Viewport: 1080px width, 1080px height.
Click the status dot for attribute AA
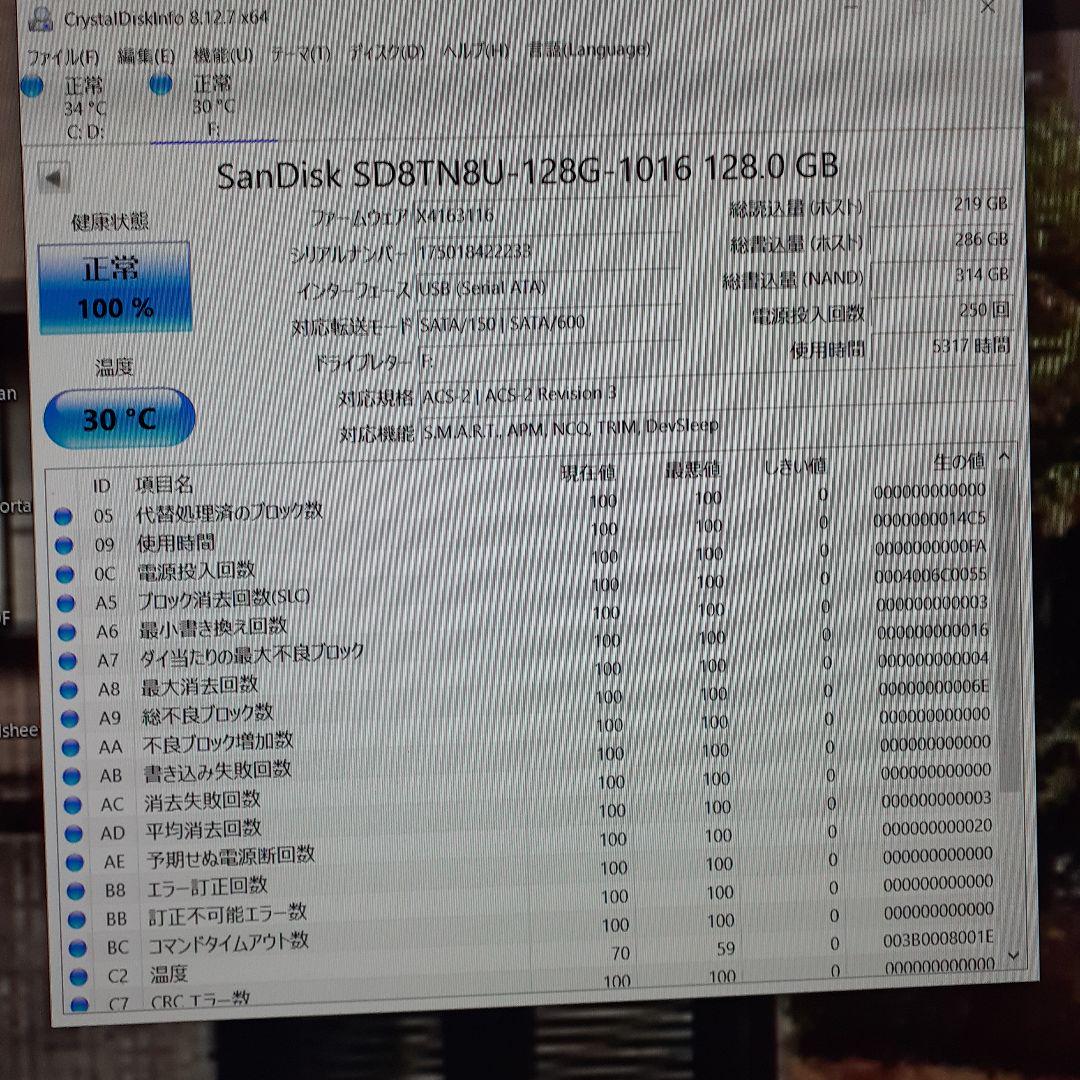coord(71,748)
